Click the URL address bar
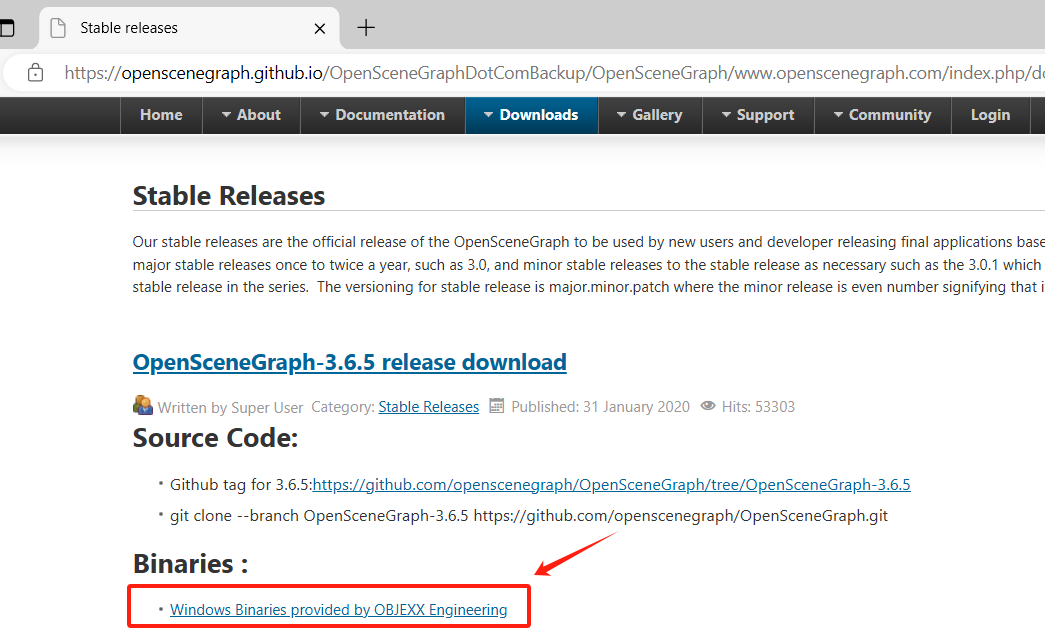Viewport: 1045px width, 632px height. (x=553, y=73)
